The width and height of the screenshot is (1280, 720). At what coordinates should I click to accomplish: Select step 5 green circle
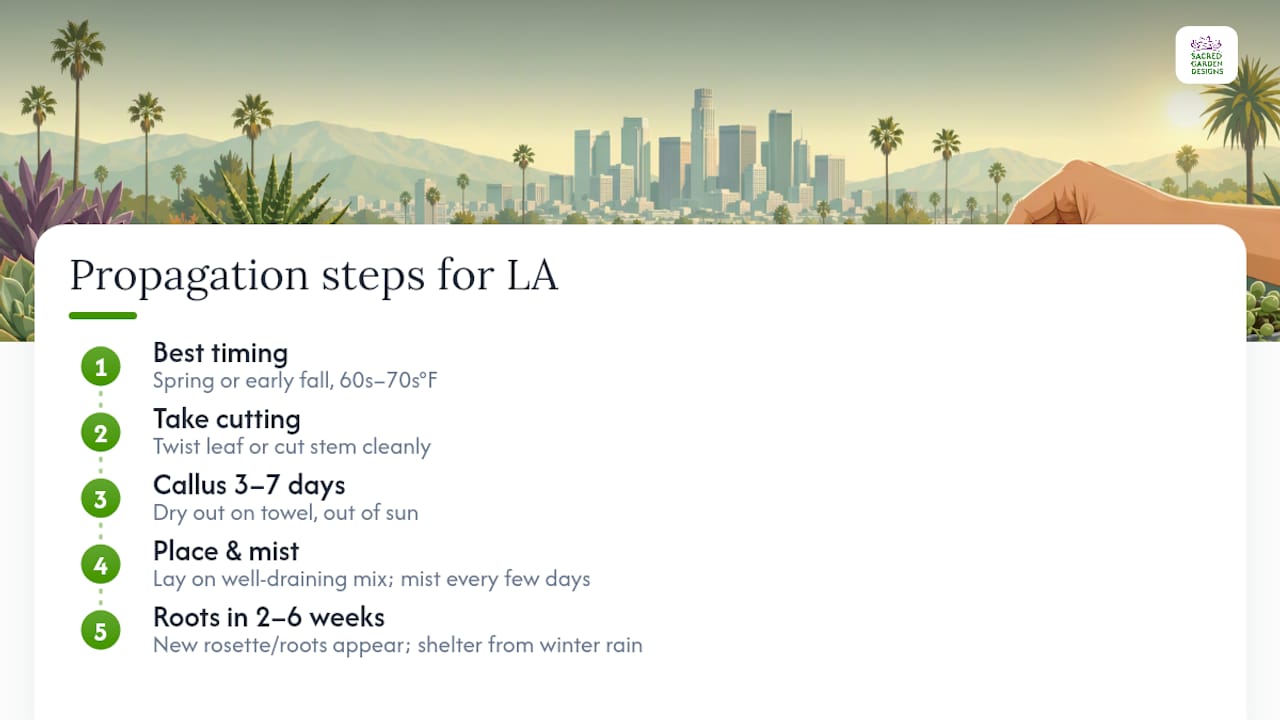tap(100, 631)
